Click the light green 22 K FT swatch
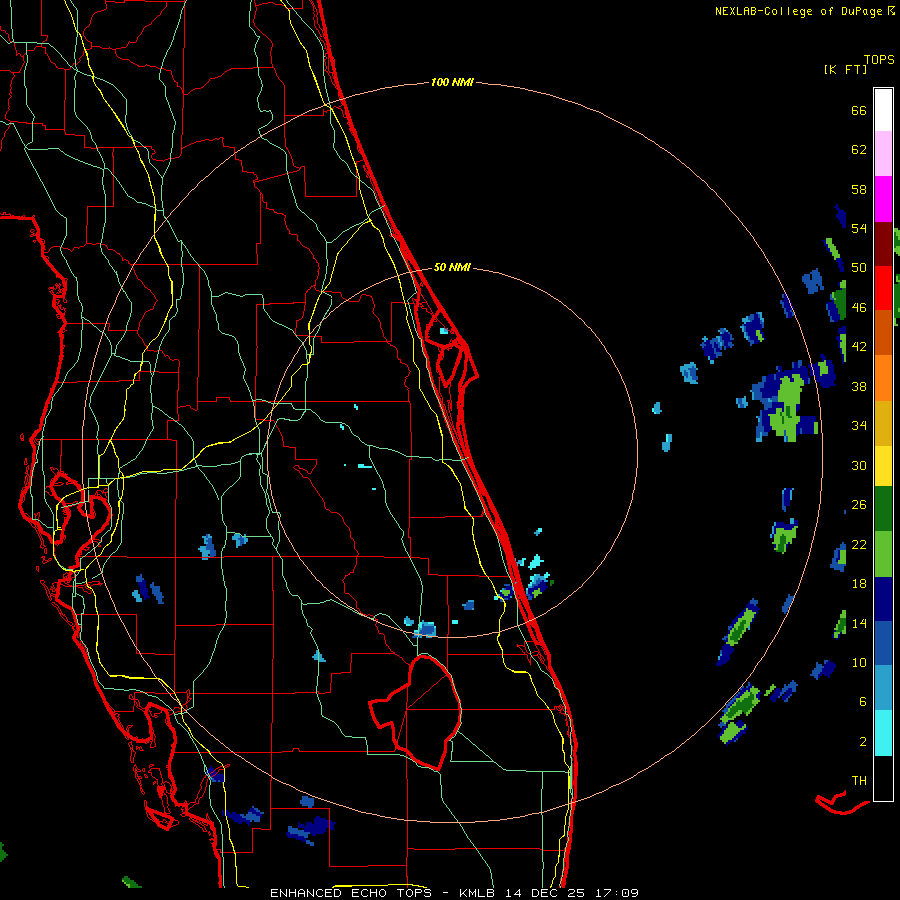 pyautogui.click(x=883, y=554)
